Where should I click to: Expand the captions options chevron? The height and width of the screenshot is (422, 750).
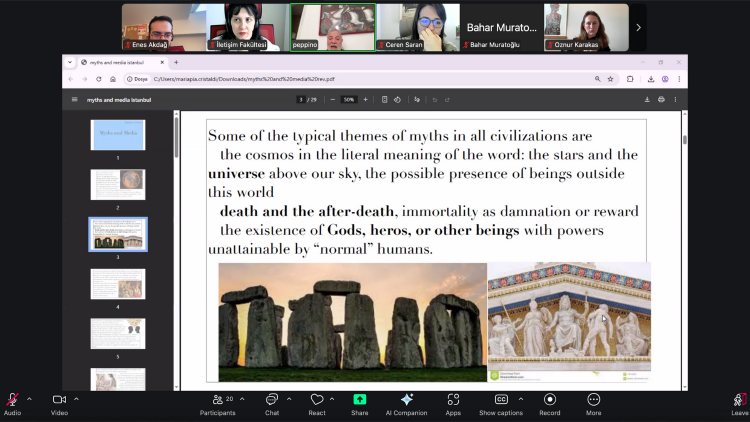point(519,399)
